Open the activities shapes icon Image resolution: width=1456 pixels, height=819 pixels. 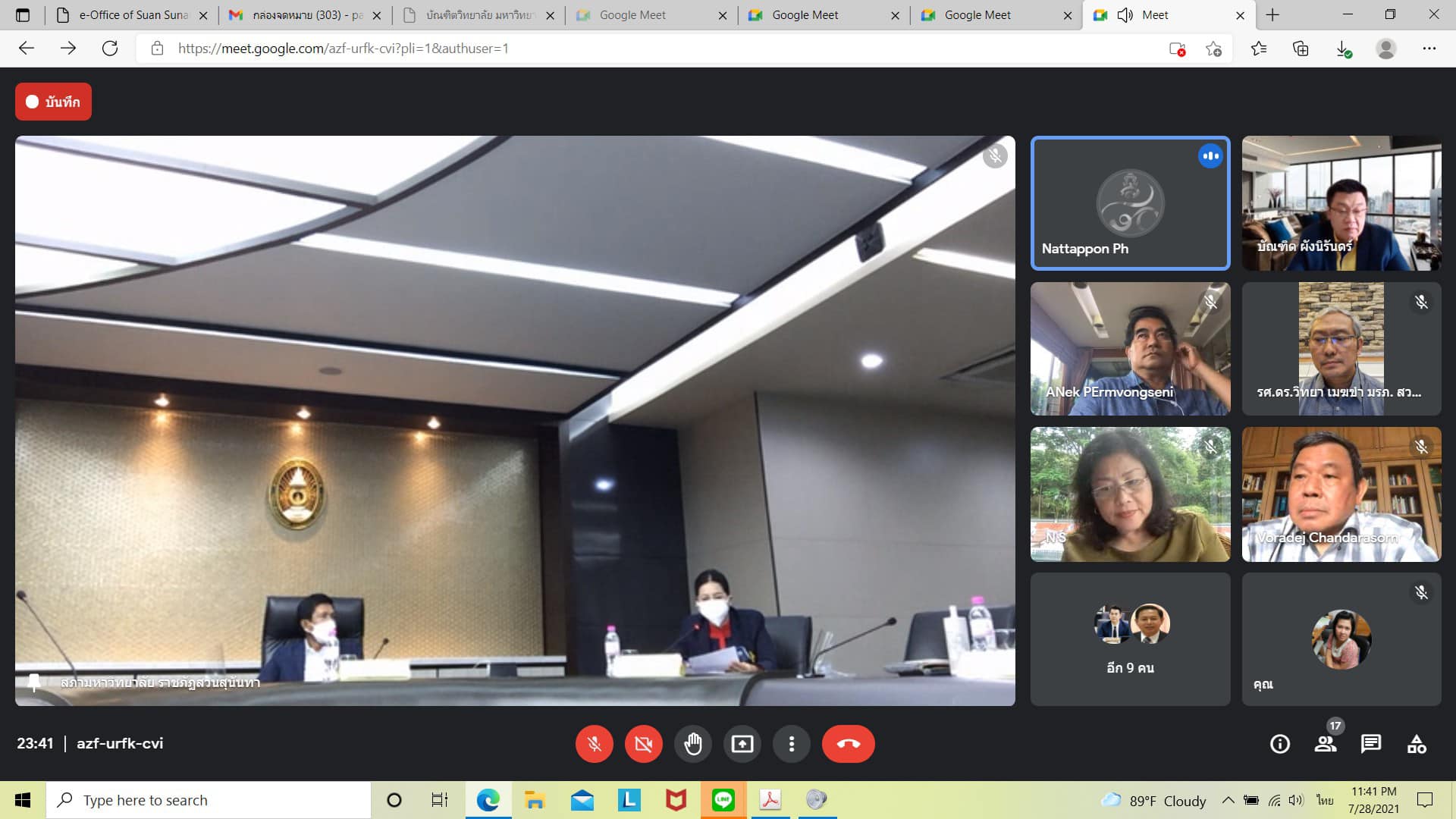1417,744
